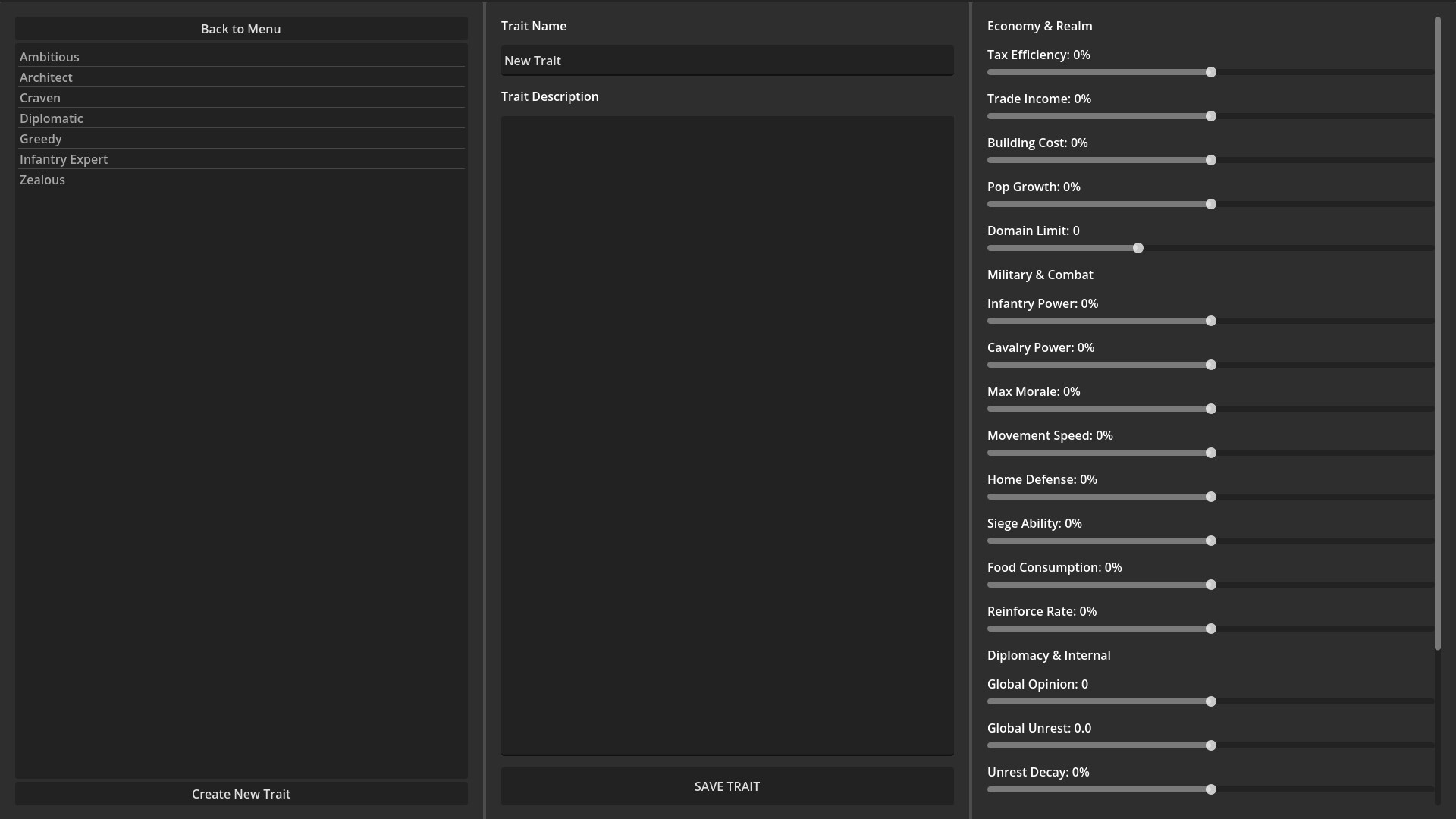
Task: Select the Ambitious trait in list
Action: [x=49, y=57]
